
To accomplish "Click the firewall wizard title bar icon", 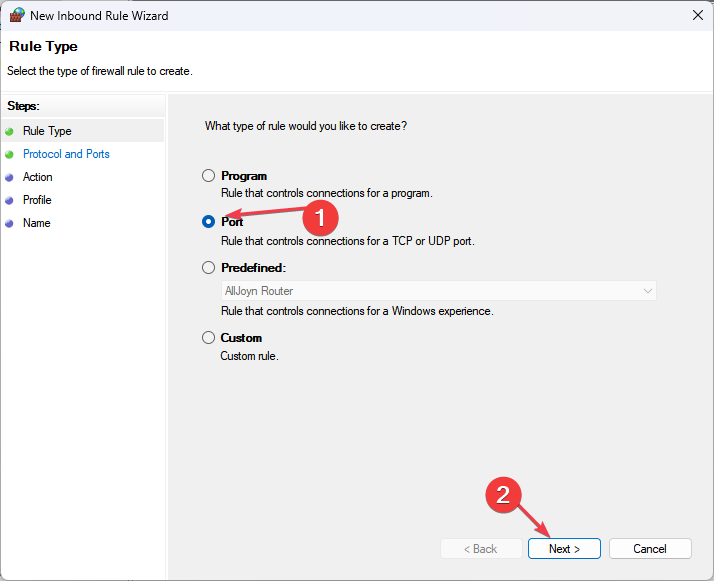I will (17, 16).
